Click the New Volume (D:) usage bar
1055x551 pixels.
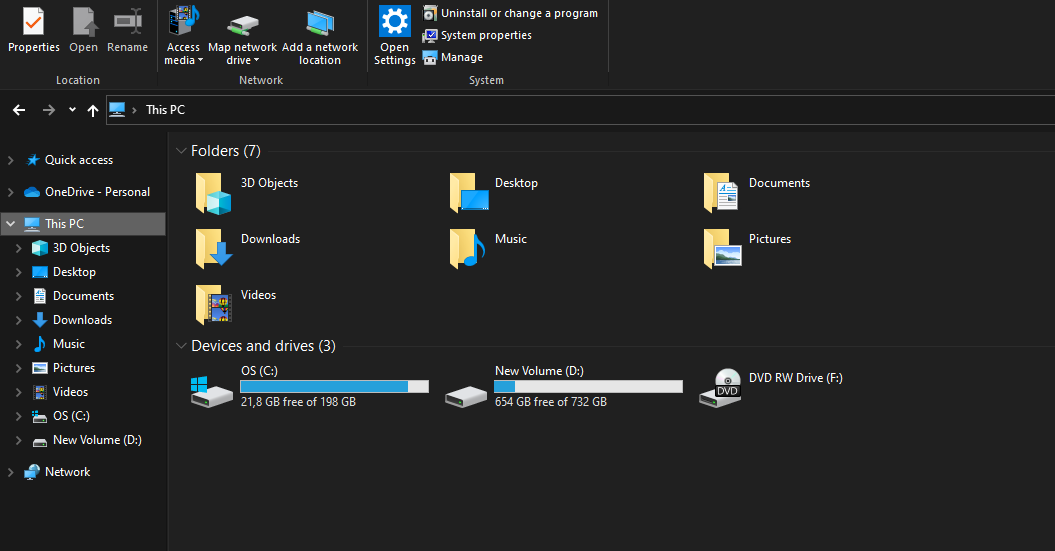click(588, 386)
